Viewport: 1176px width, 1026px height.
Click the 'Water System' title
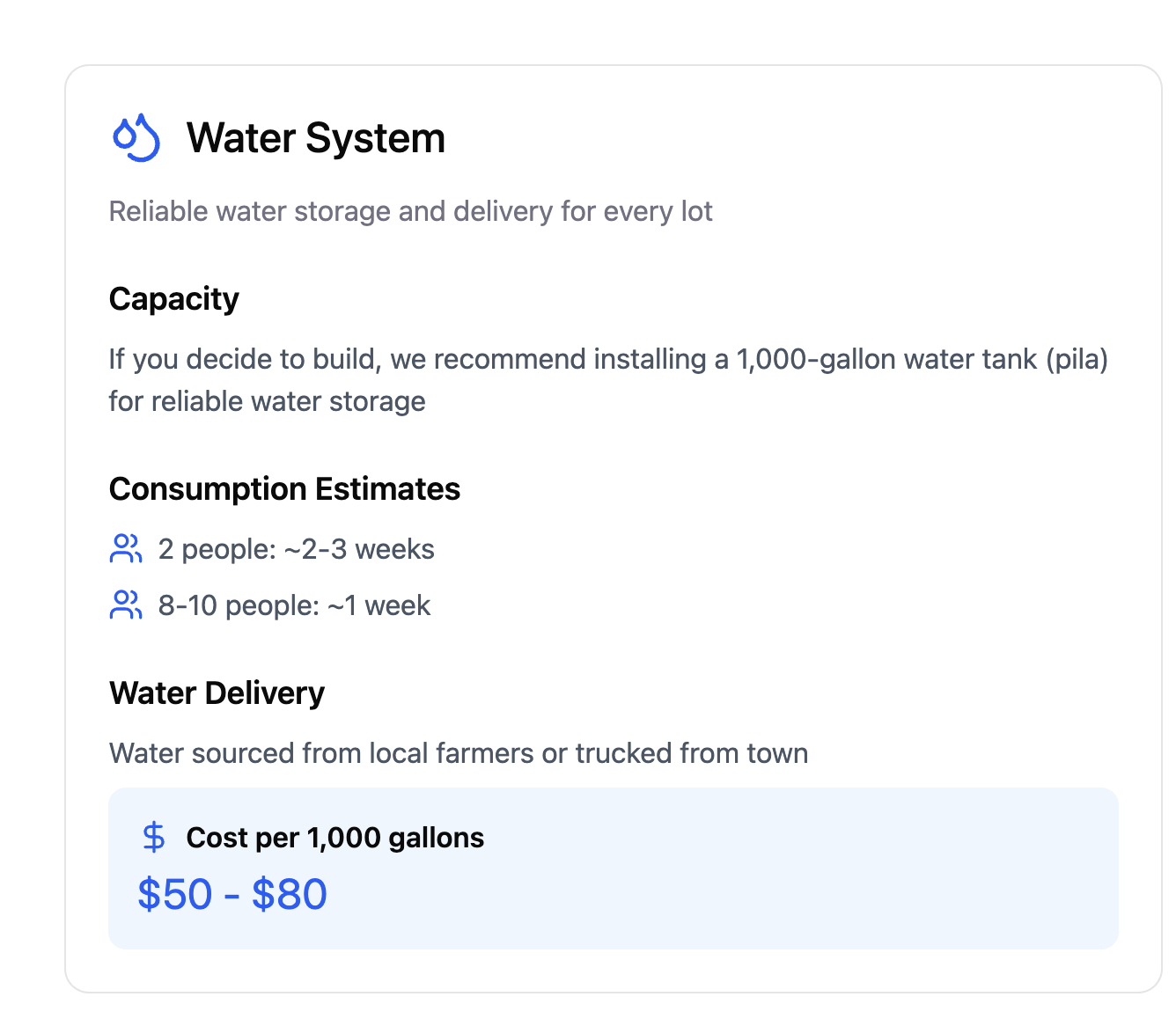point(315,138)
